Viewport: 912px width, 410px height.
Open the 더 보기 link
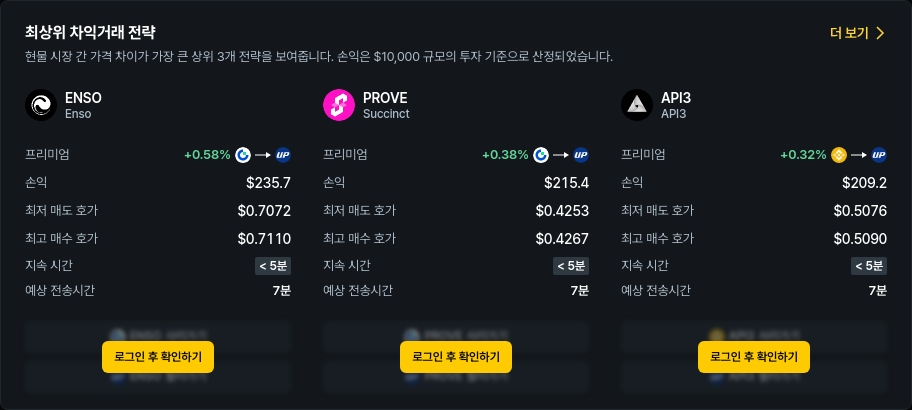(x=849, y=33)
